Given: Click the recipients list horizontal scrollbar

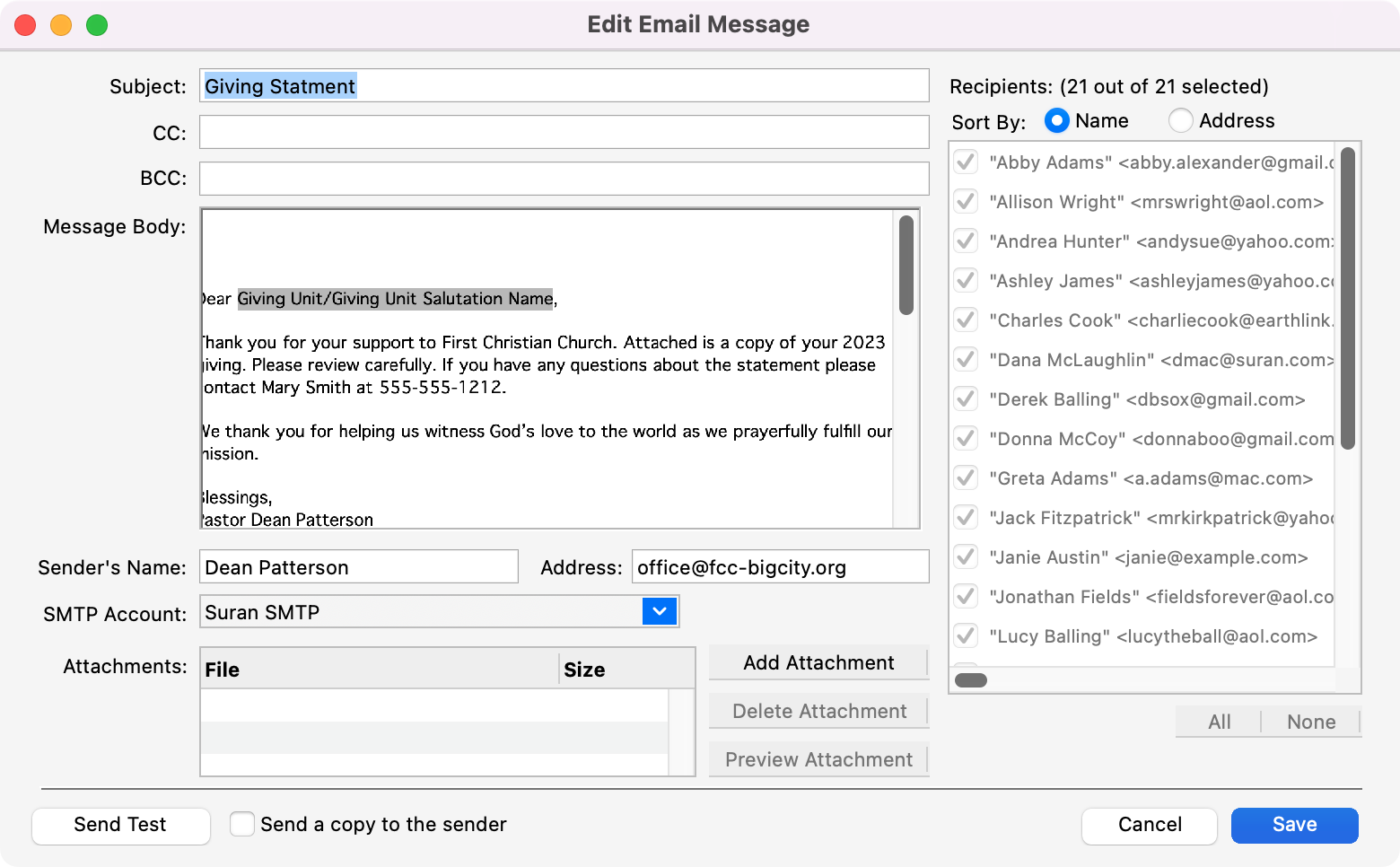Looking at the screenshot, I should 971,680.
